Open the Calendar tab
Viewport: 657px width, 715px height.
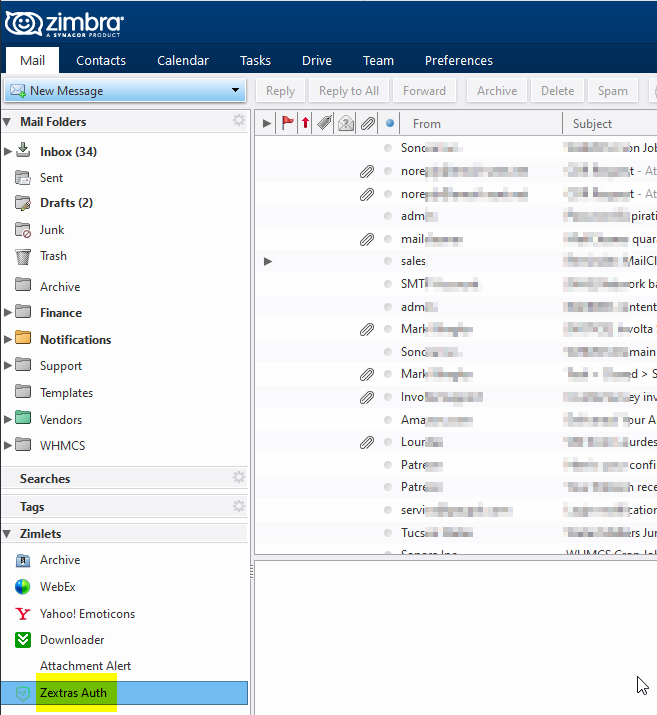pos(183,60)
